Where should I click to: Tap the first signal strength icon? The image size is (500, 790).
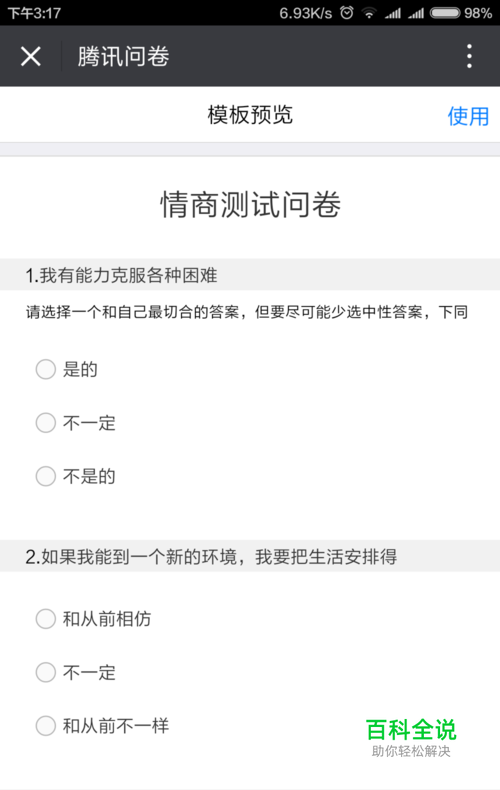point(393,13)
